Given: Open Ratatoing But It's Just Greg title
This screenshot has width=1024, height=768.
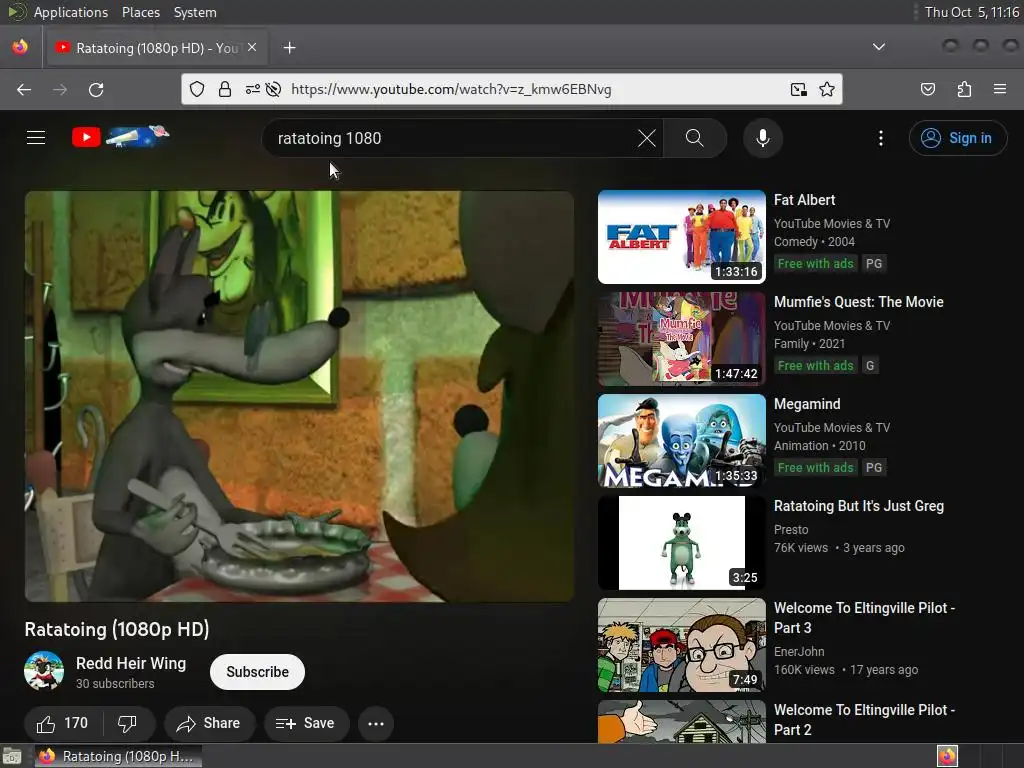Looking at the screenshot, I should coord(858,505).
